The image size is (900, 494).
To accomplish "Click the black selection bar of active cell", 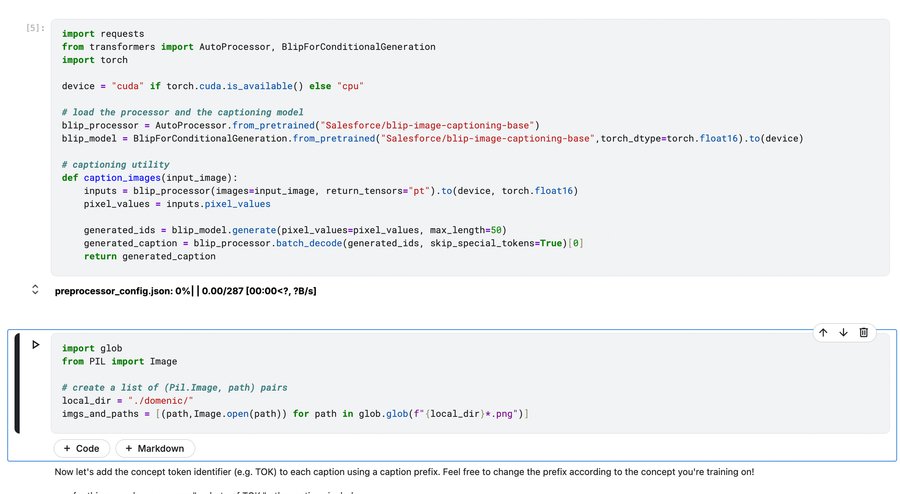I will pyautogui.click(x=17, y=383).
